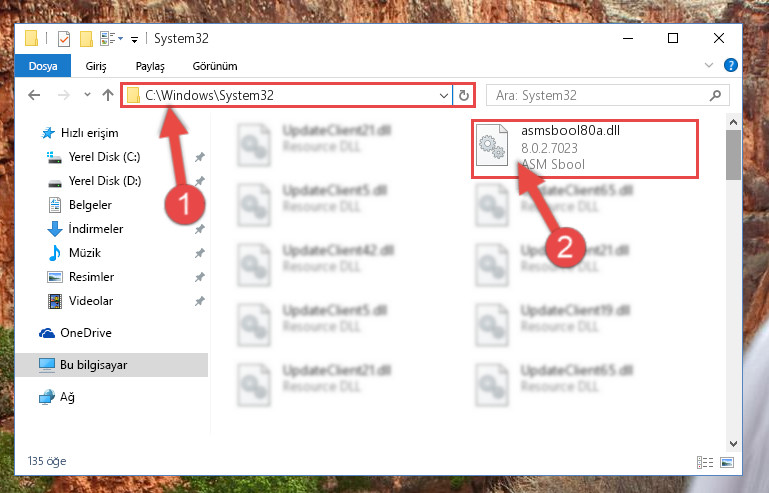769x493 pixels.
Task: Click the up one level arrow
Action: (108, 95)
